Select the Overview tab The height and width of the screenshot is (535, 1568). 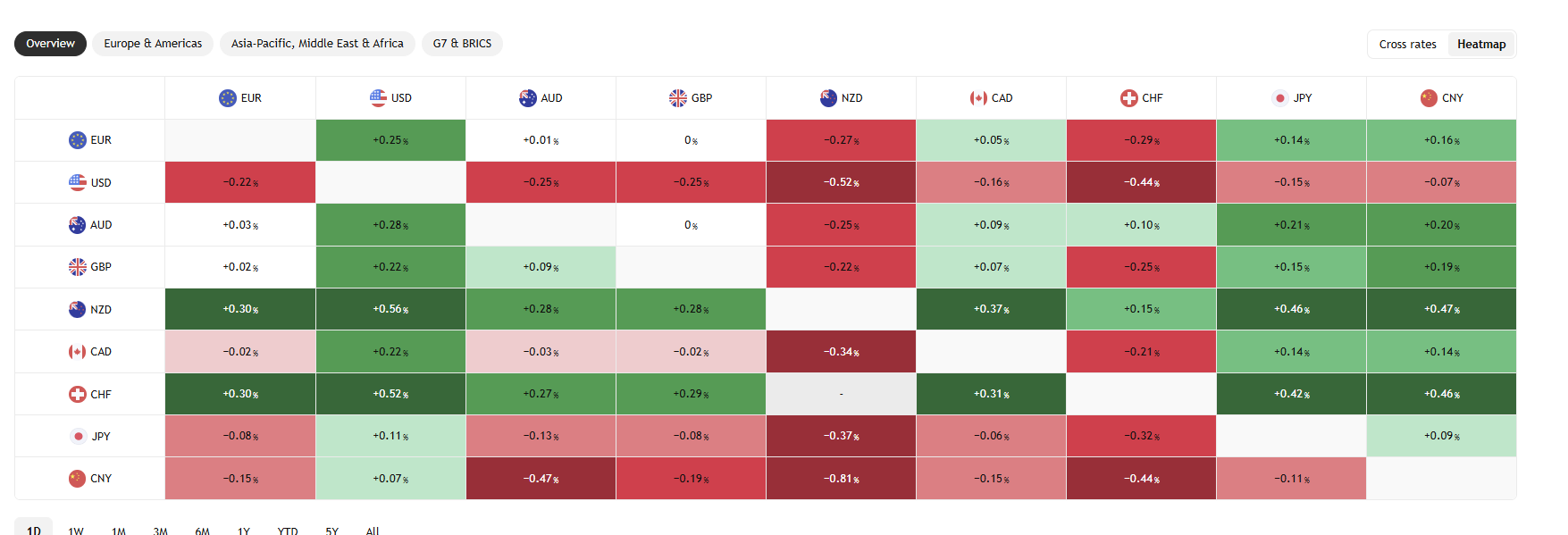point(50,44)
